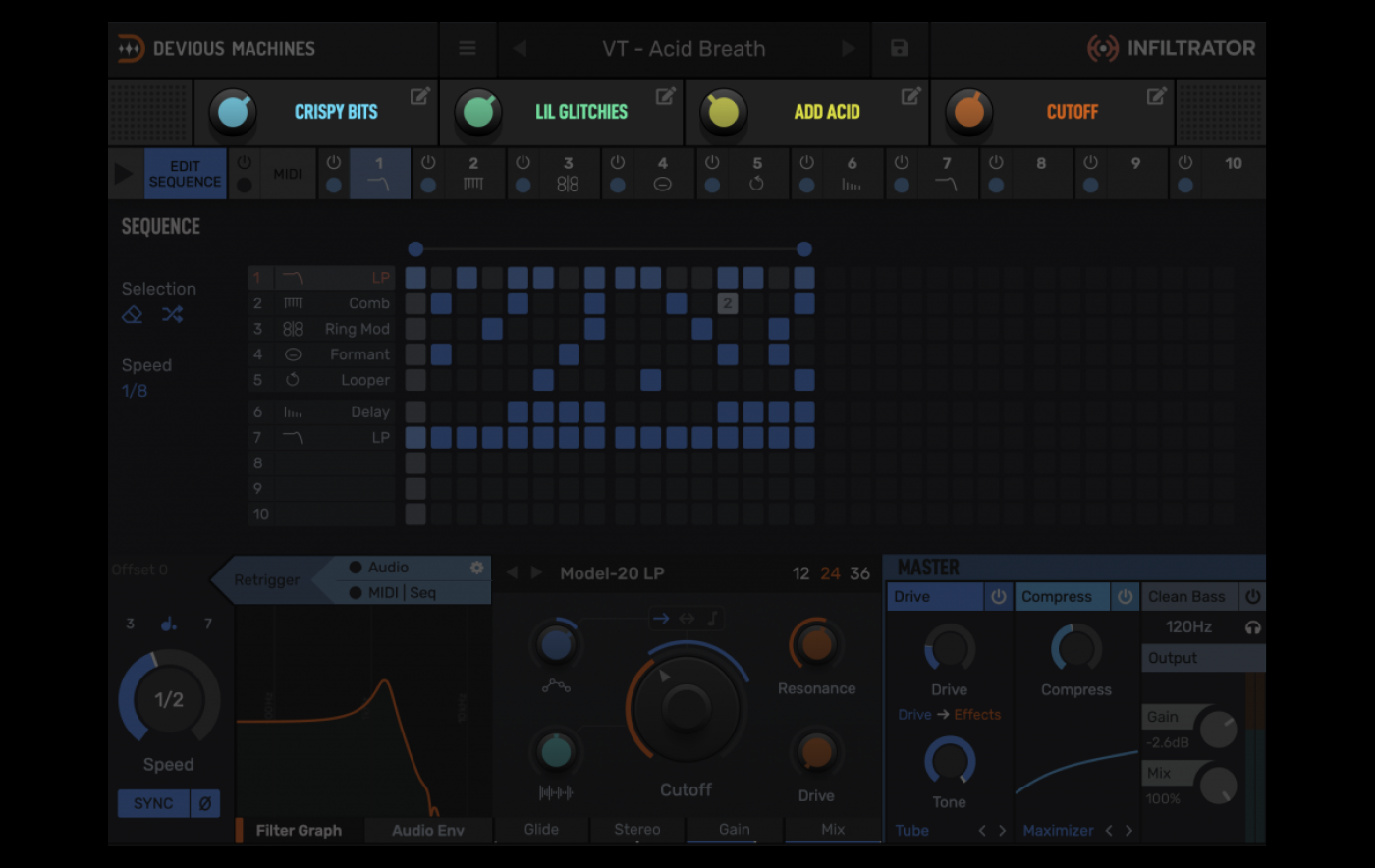
Task: Go to the previous preset arrow
Action: tap(520, 48)
